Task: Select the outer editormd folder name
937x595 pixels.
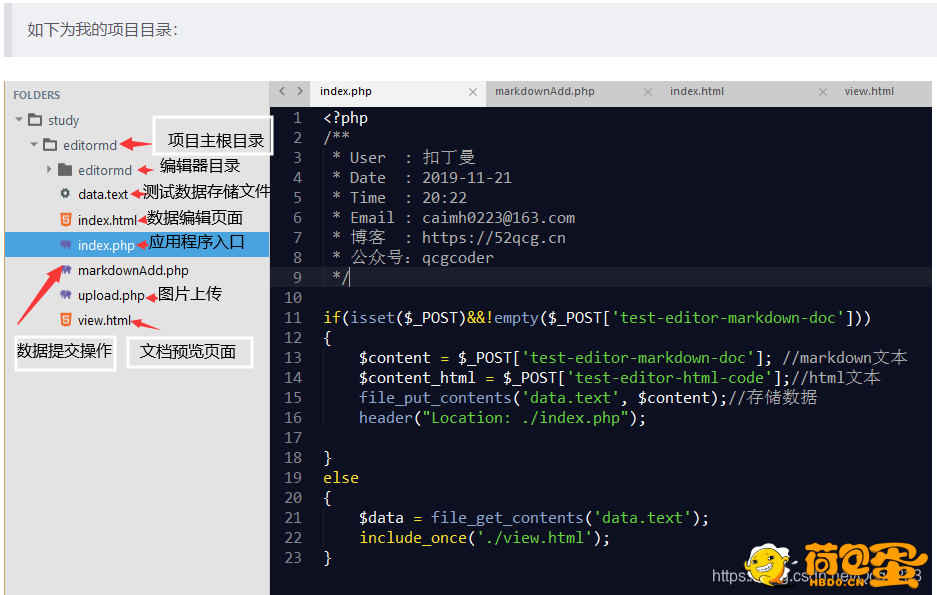Action: point(90,146)
